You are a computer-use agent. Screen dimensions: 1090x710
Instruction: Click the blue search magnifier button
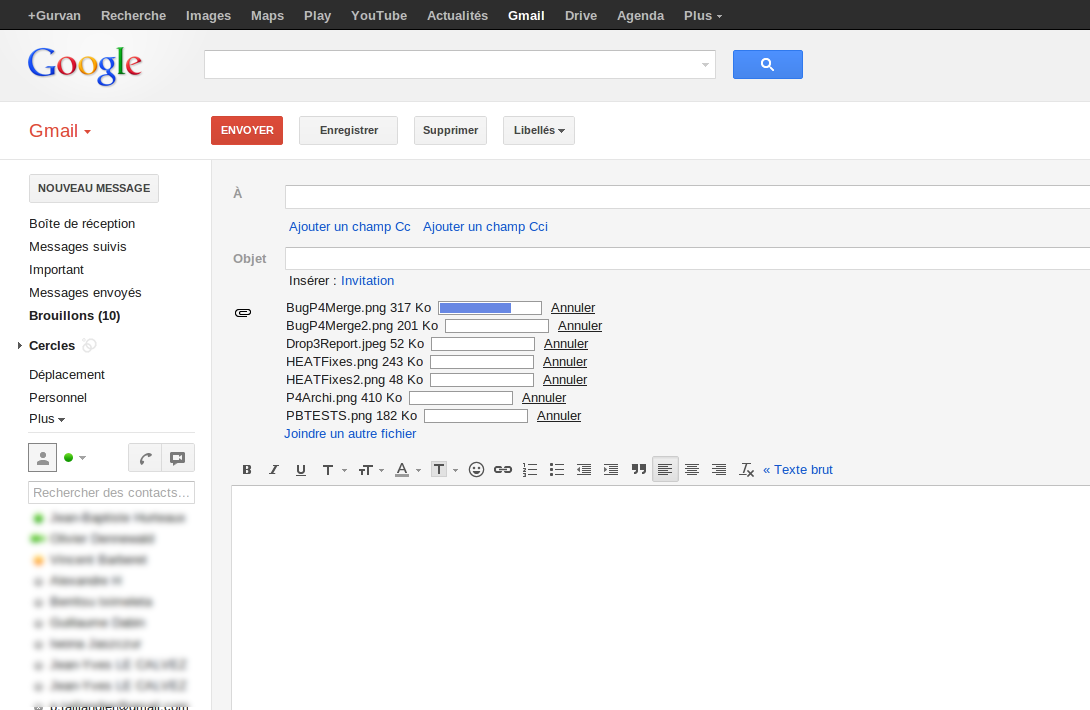pos(767,65)
